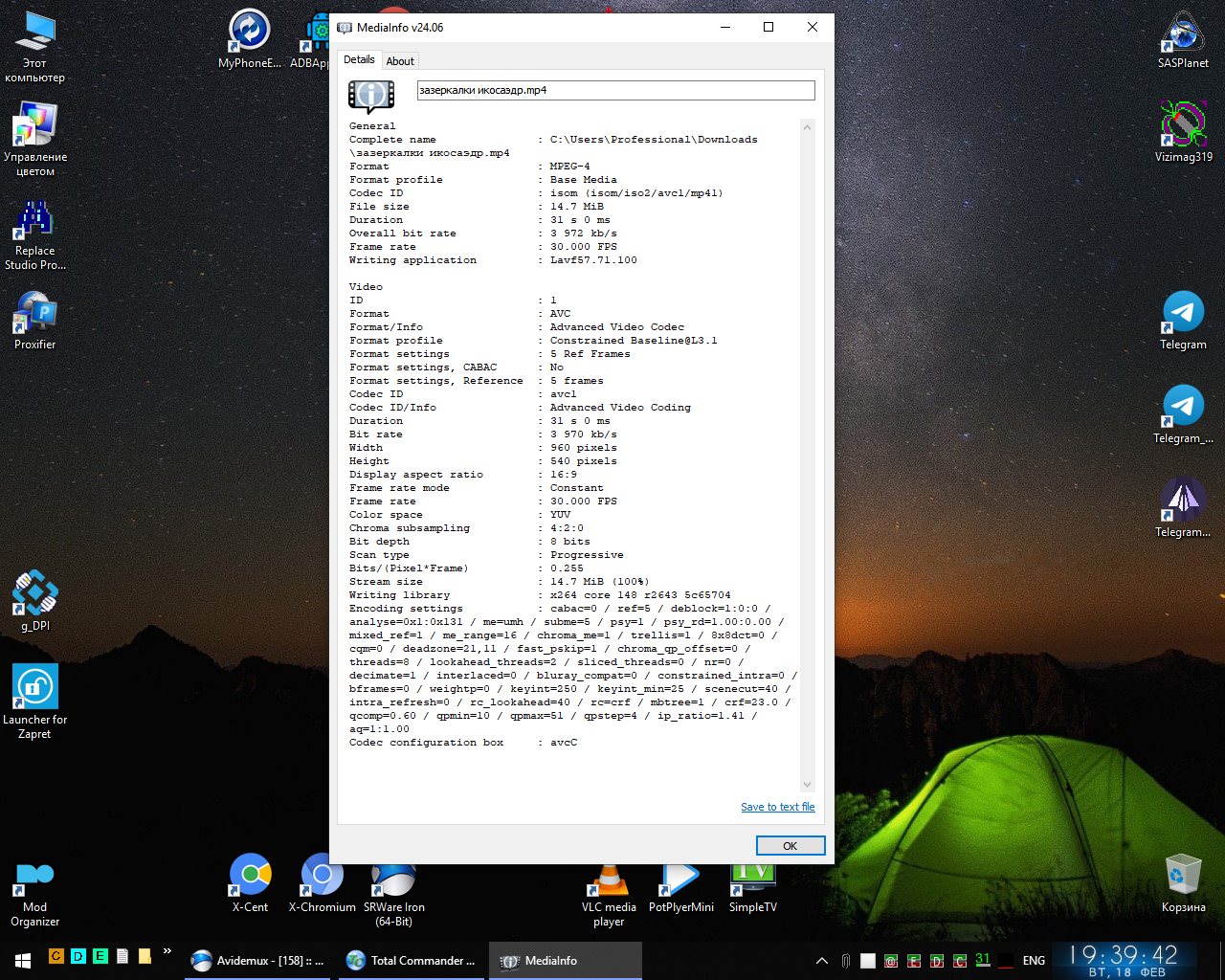1225x980 pixels.
Task: Launch SRWare Iron (64-Bit) shortcut
Action: [393, 892]
